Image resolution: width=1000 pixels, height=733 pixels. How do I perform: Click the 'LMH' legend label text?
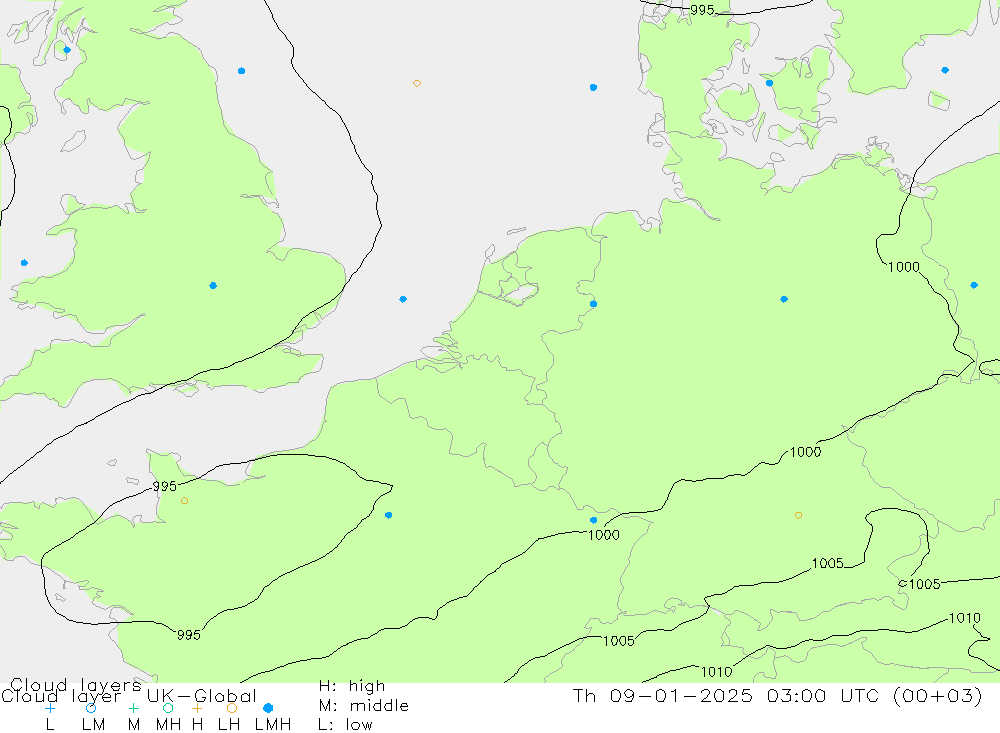[x=273, y=725]
